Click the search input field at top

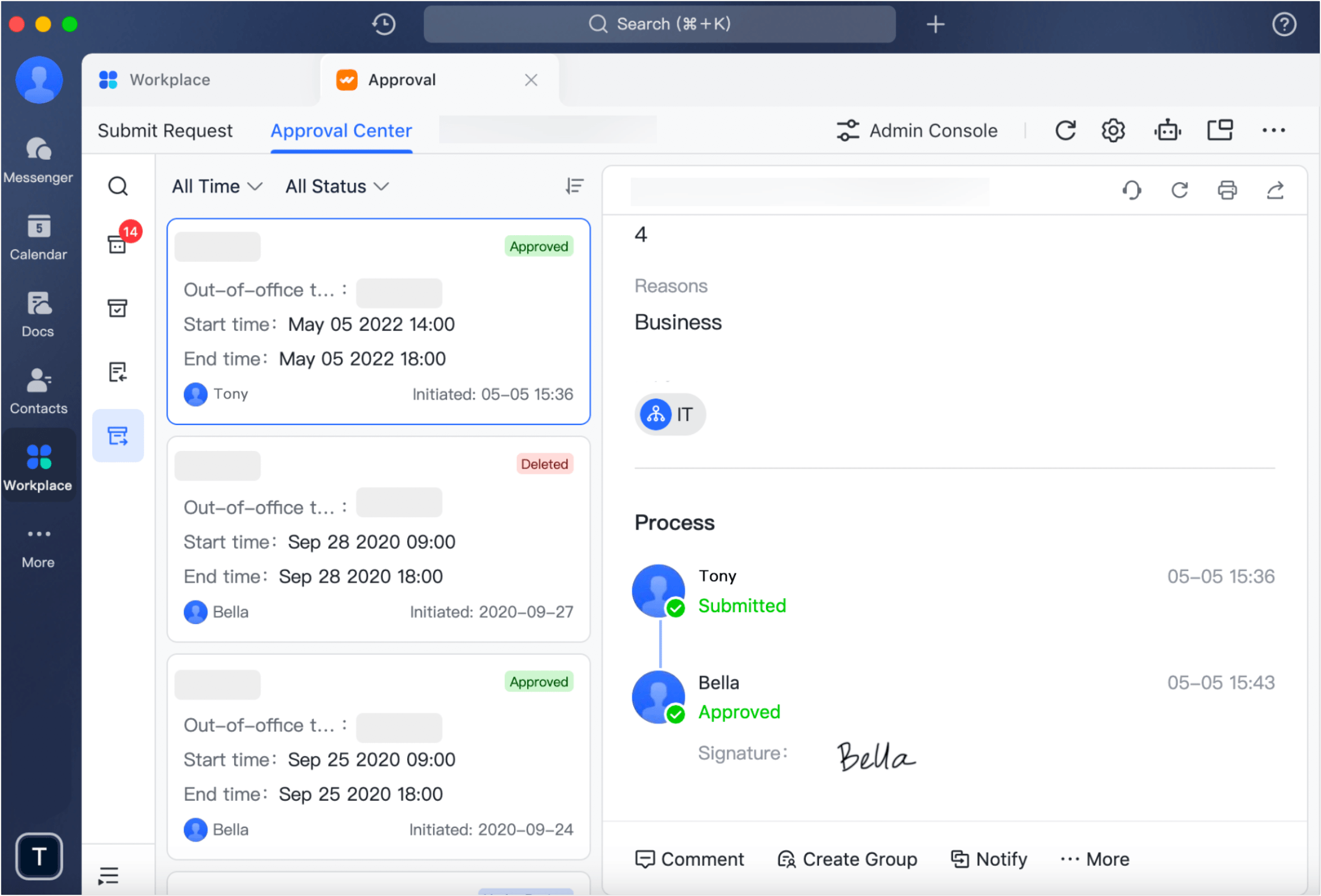tap(659, 24)
